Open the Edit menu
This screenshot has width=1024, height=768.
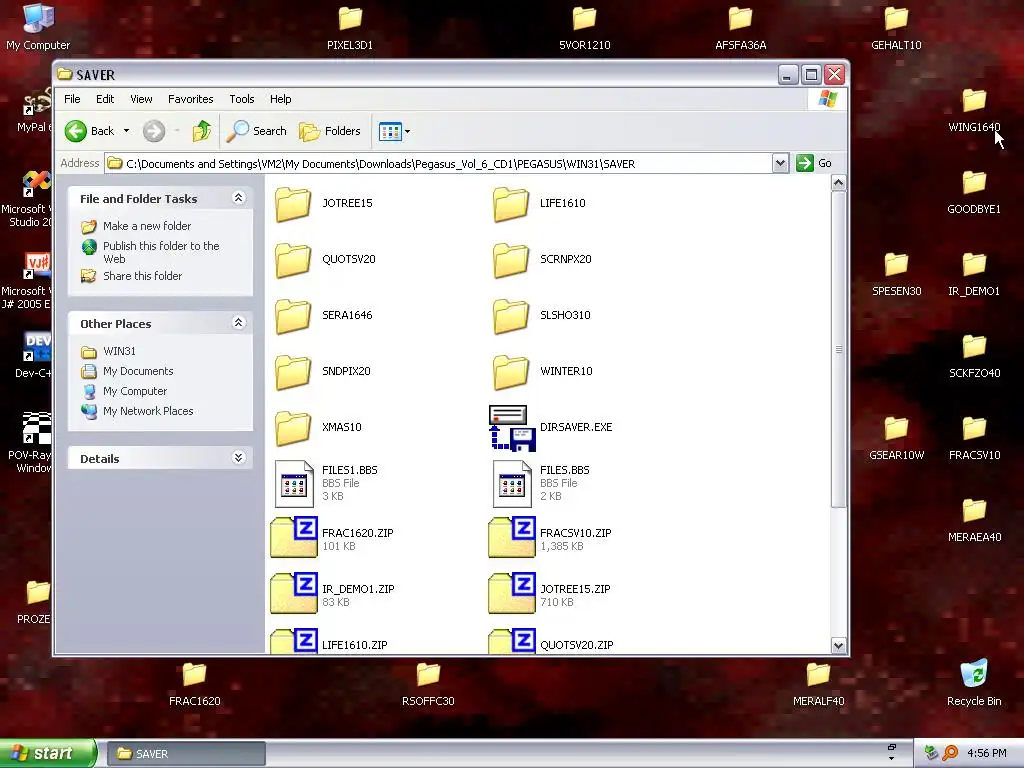click(x=105, y=99)
